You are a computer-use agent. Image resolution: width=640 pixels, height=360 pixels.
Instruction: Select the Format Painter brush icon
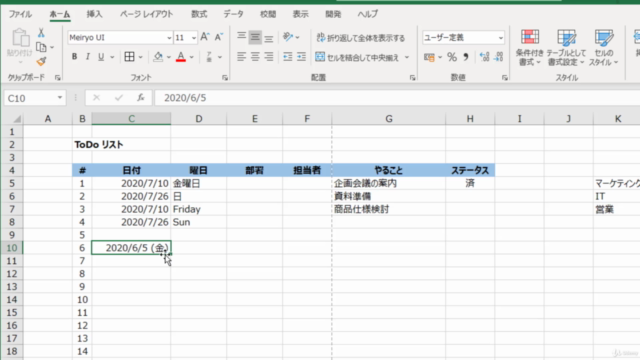tap(41, 62)
